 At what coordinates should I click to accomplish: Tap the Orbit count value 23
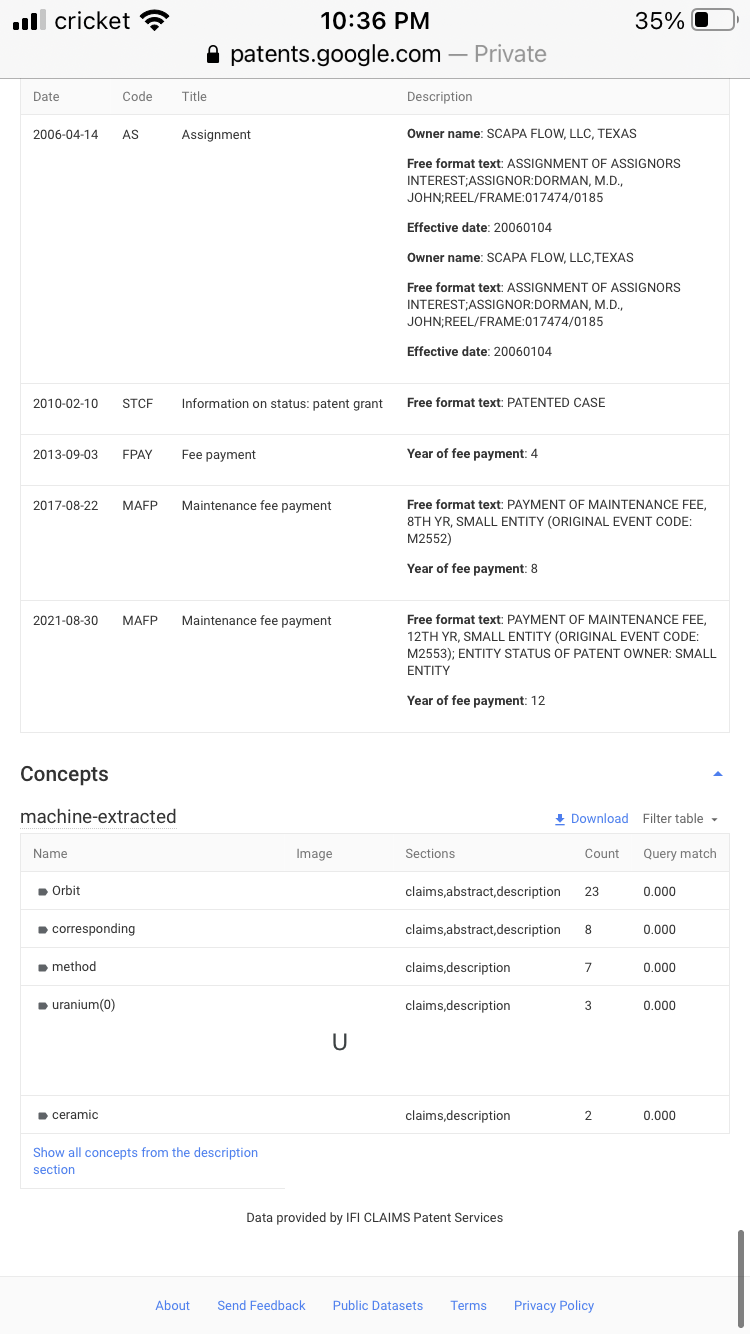tap(591, 891)
